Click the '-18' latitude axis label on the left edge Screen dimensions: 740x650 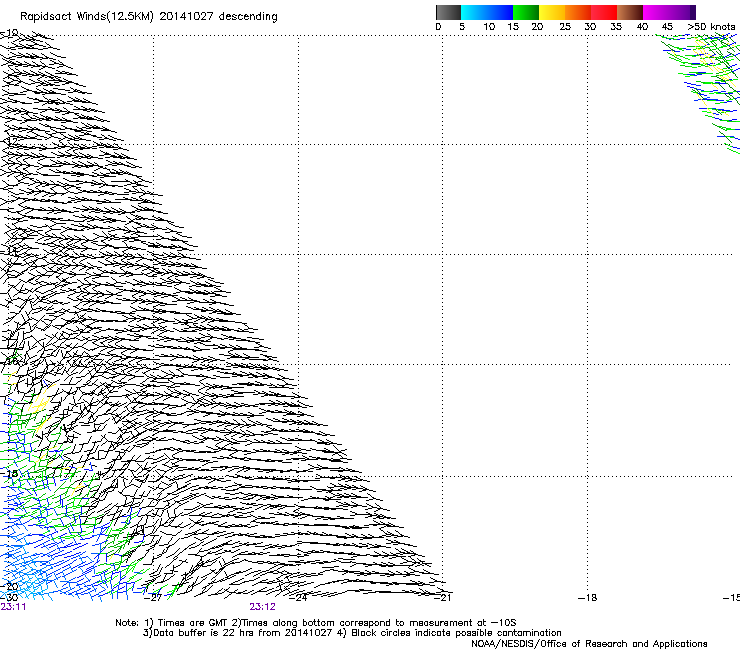coord(9,473)
